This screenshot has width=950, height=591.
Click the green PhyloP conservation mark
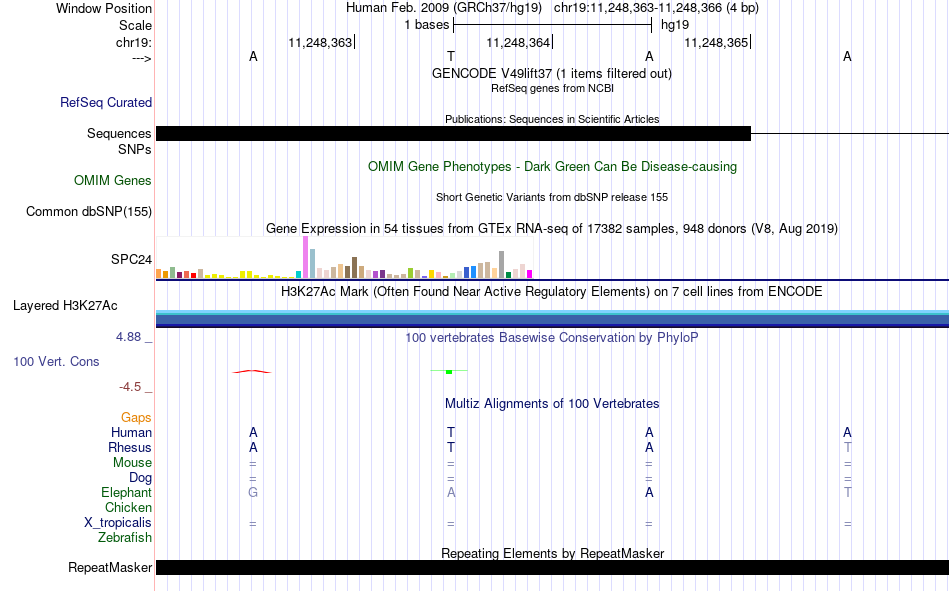(x=449, y=371)
